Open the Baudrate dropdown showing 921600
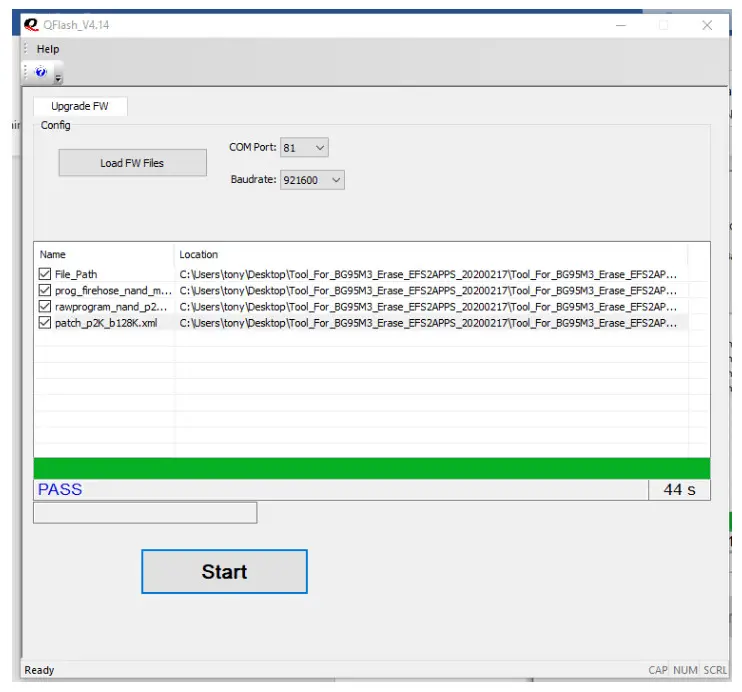Viewport: 742px width, 692px height. 312,180
